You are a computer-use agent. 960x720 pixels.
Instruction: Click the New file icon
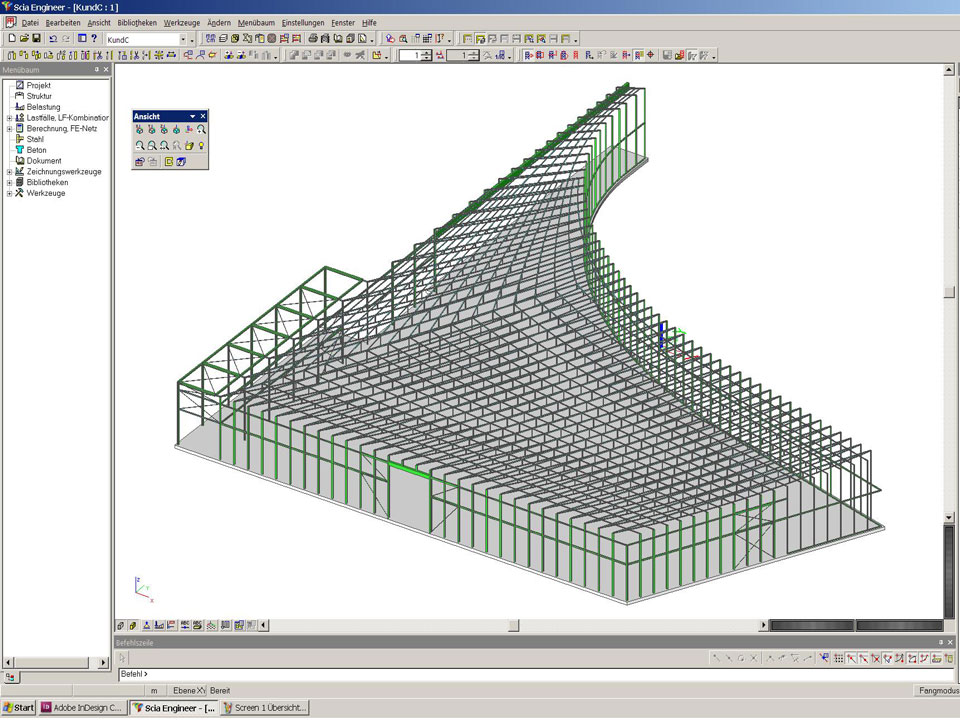point(11,38)
